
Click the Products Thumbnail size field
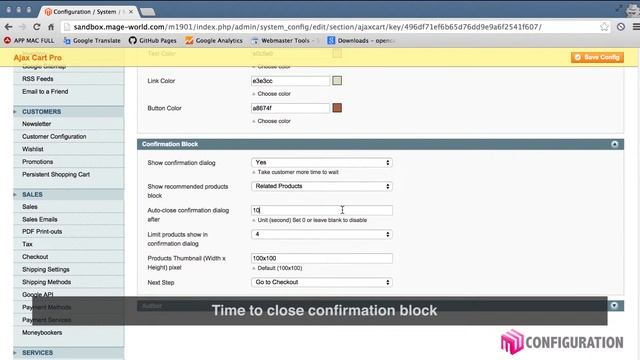[322, 258]
